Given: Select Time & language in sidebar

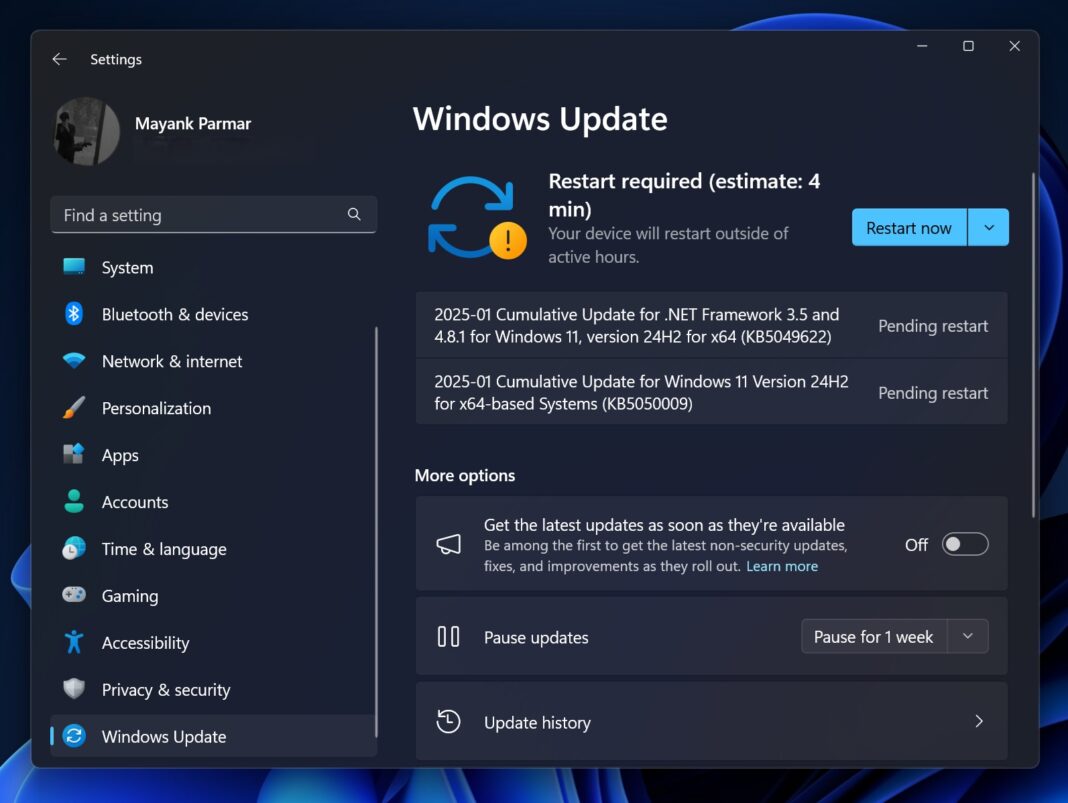Looking at the screenshot, I should point(74,549).
